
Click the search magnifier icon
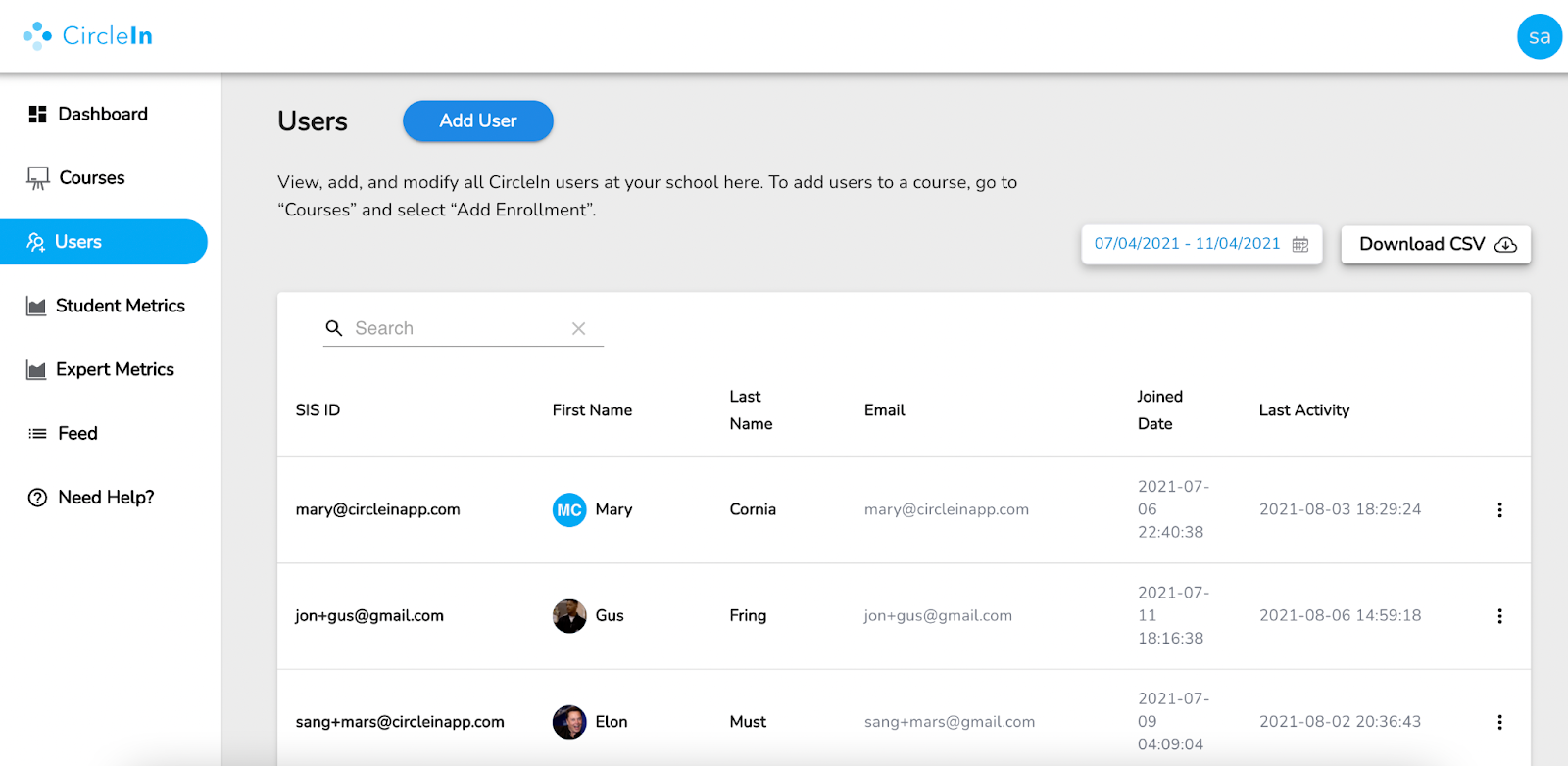(334, 328)
